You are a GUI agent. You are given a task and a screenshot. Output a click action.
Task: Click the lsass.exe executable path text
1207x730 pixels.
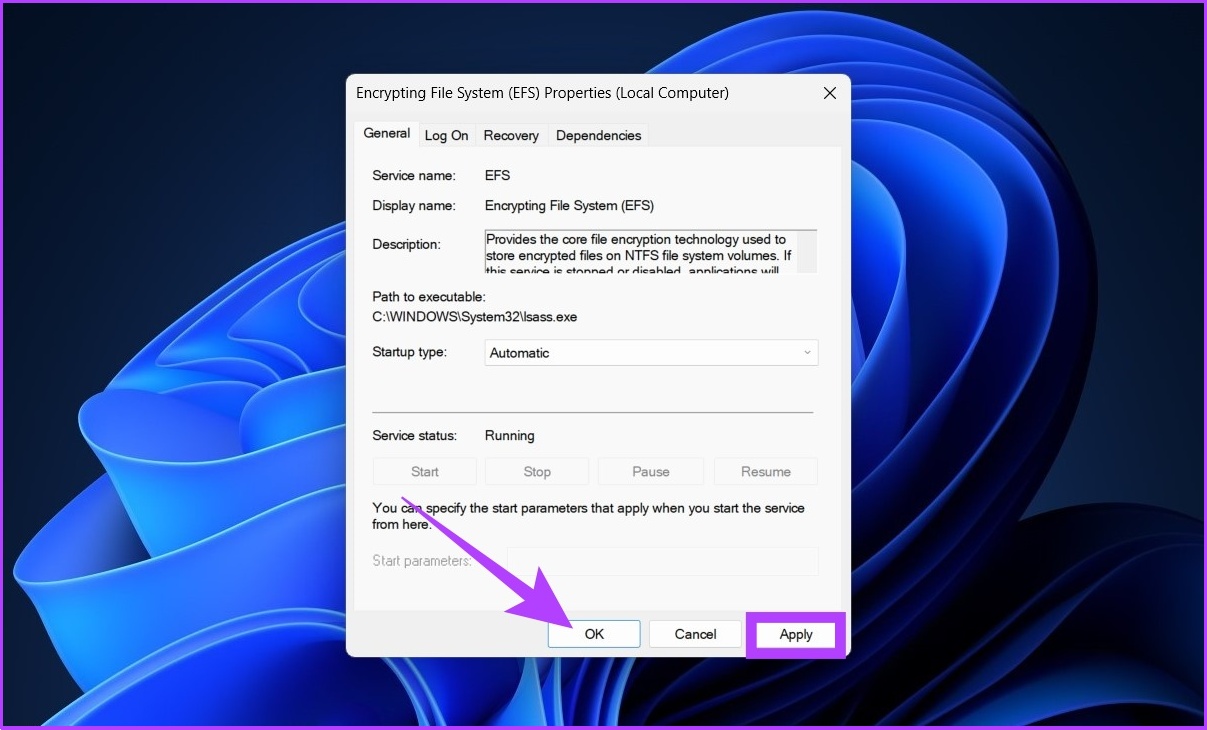[x=474, y=317]
